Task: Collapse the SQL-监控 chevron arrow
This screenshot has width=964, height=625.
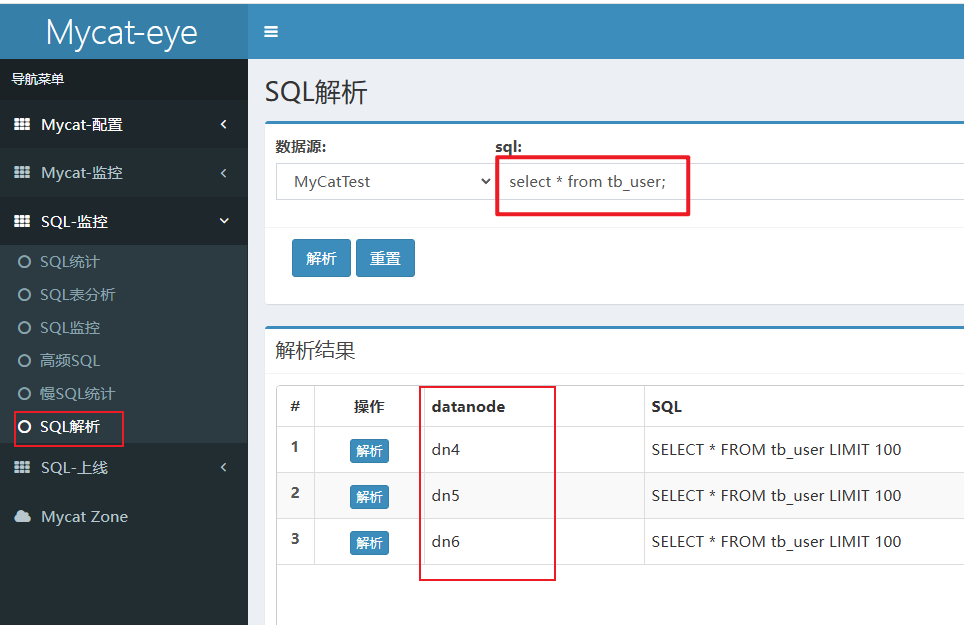Action: 223,221
